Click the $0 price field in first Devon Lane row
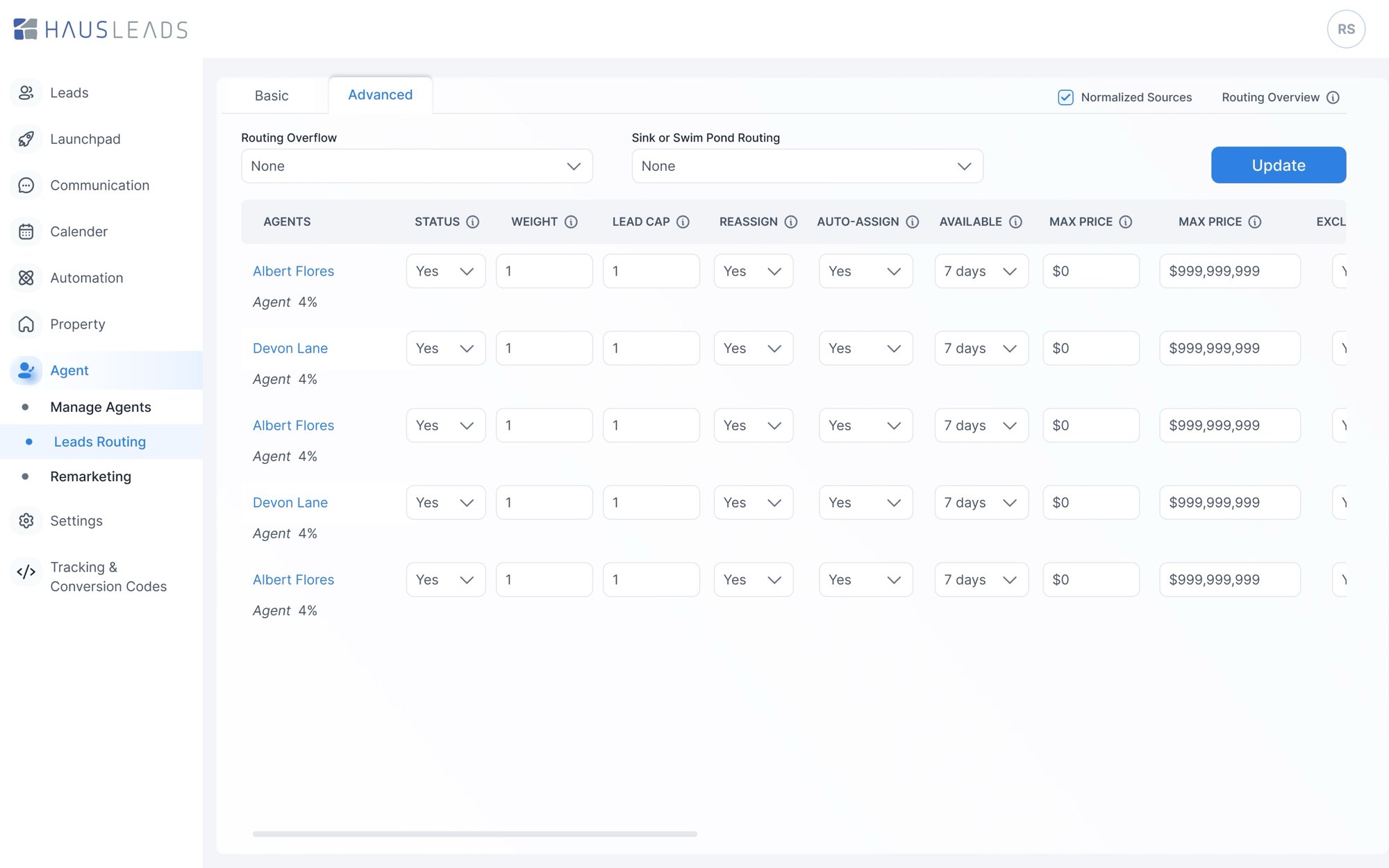Screen dimensions: 1389x868 (1091, 348)
